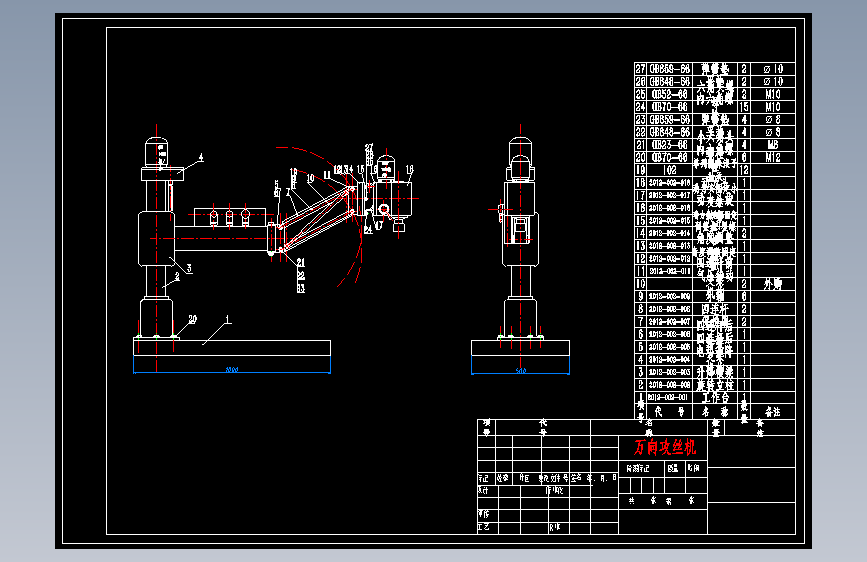Click code "GB70-66" in parts row 20
Screen dimensions: 867x562
click(x=670, y=158)
